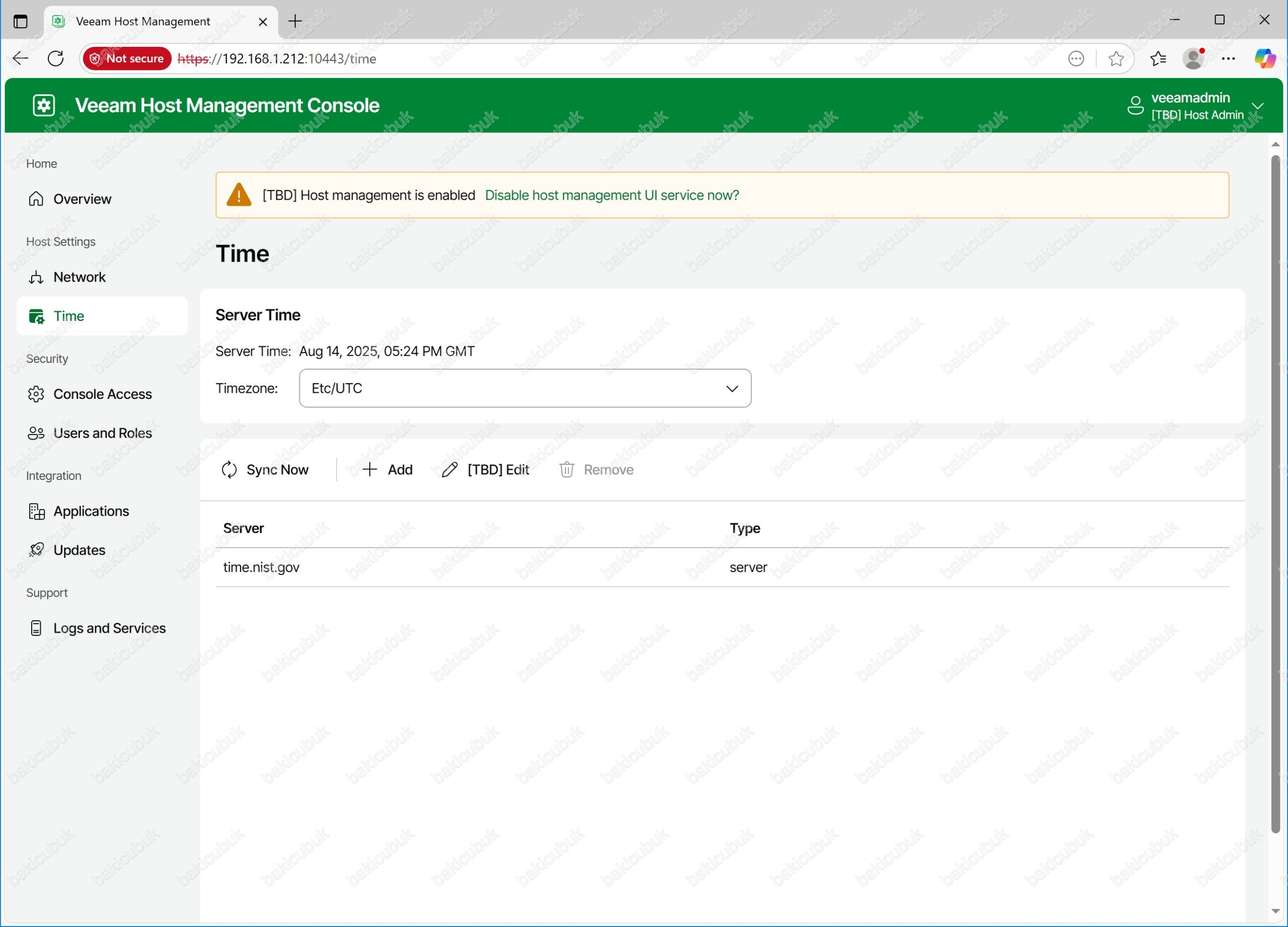This screenshot has width=1288, height=927.
Task: Close the Veeam Host Management tab
Action: [x=262, y=22]
